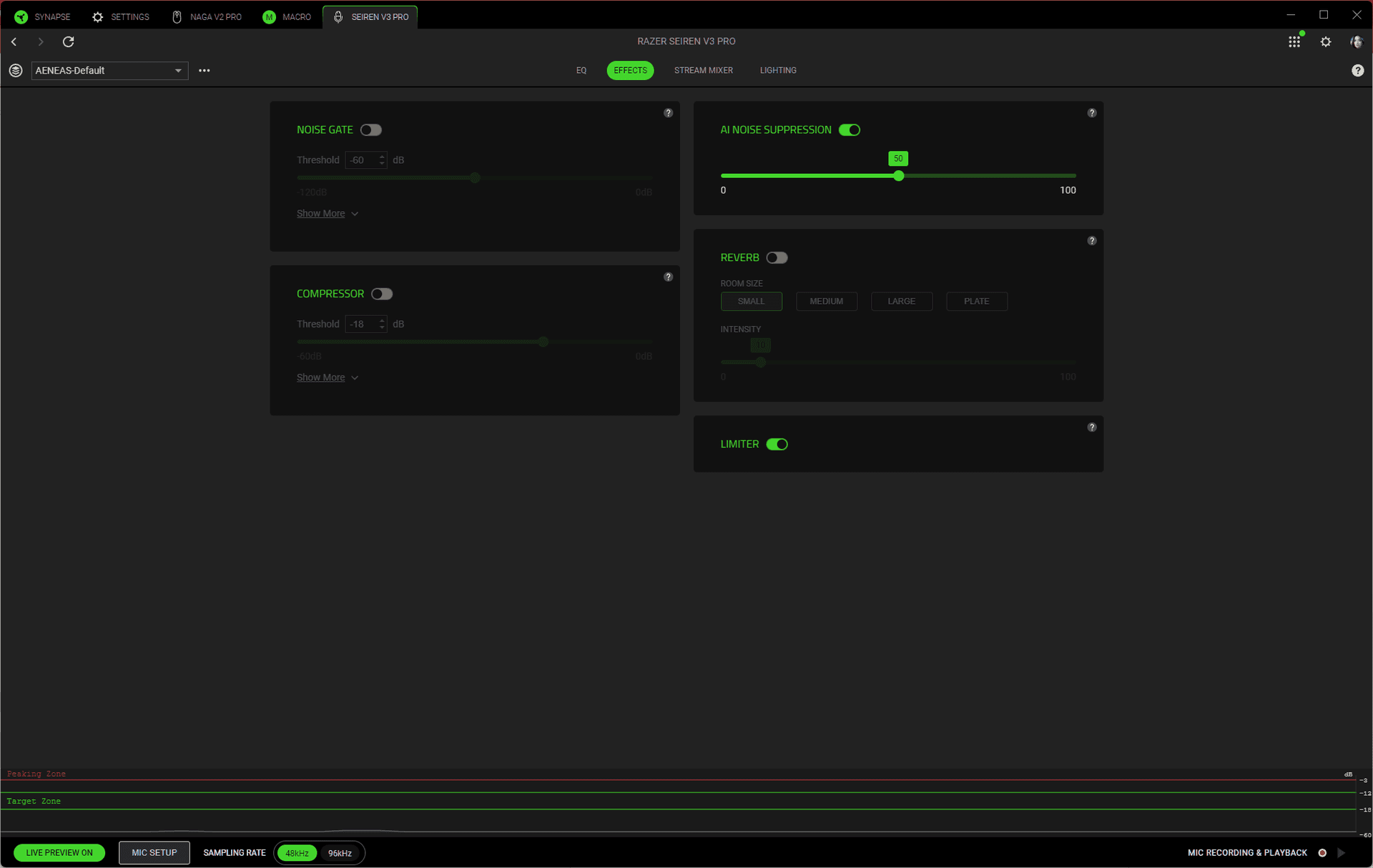
Task: Switch to the EQ tab
Action: (x=581, y=70)
